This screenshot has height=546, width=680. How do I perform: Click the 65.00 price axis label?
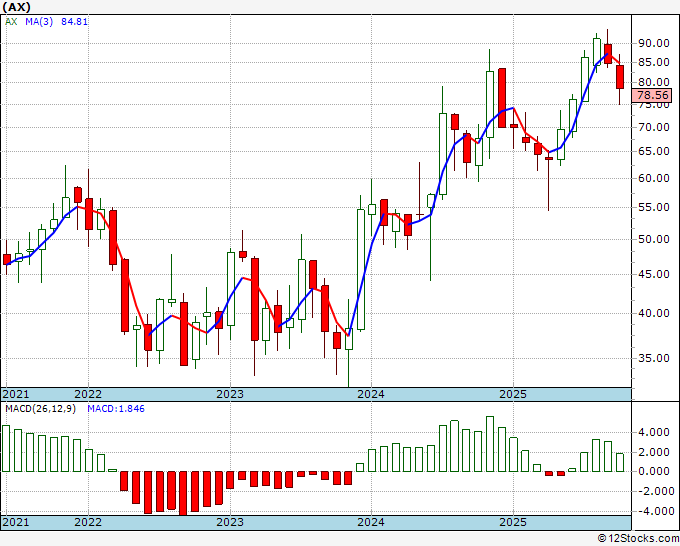[653, 151]
